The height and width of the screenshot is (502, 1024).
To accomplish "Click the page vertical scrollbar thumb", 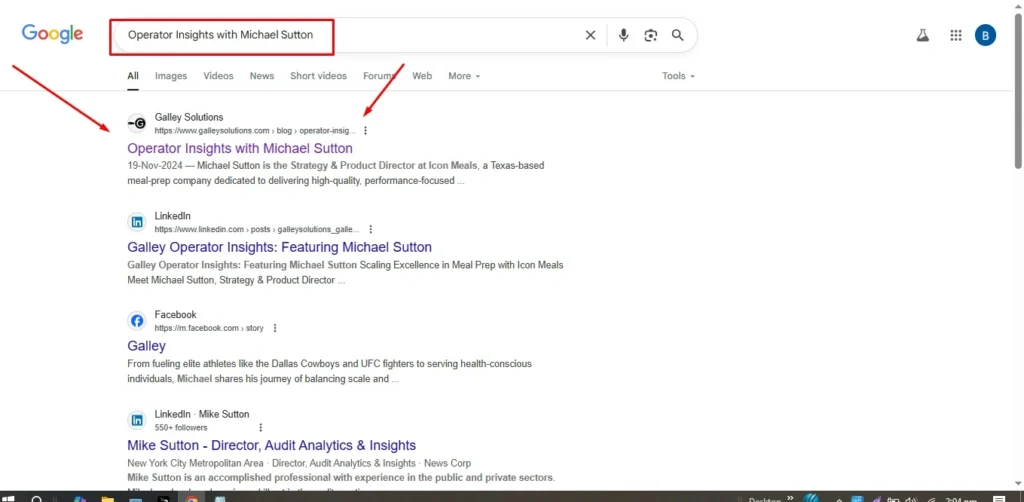I will pos(1018,91).
